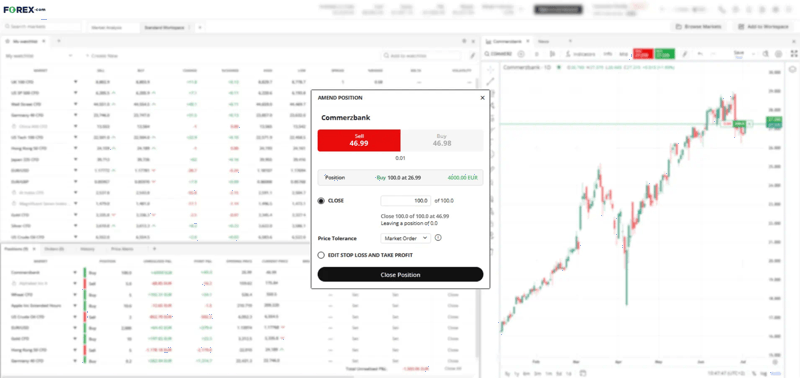This screenshot has width=800, height=378.
Task: Select the trend line drawing tool
Action: (x=490, y=81)
